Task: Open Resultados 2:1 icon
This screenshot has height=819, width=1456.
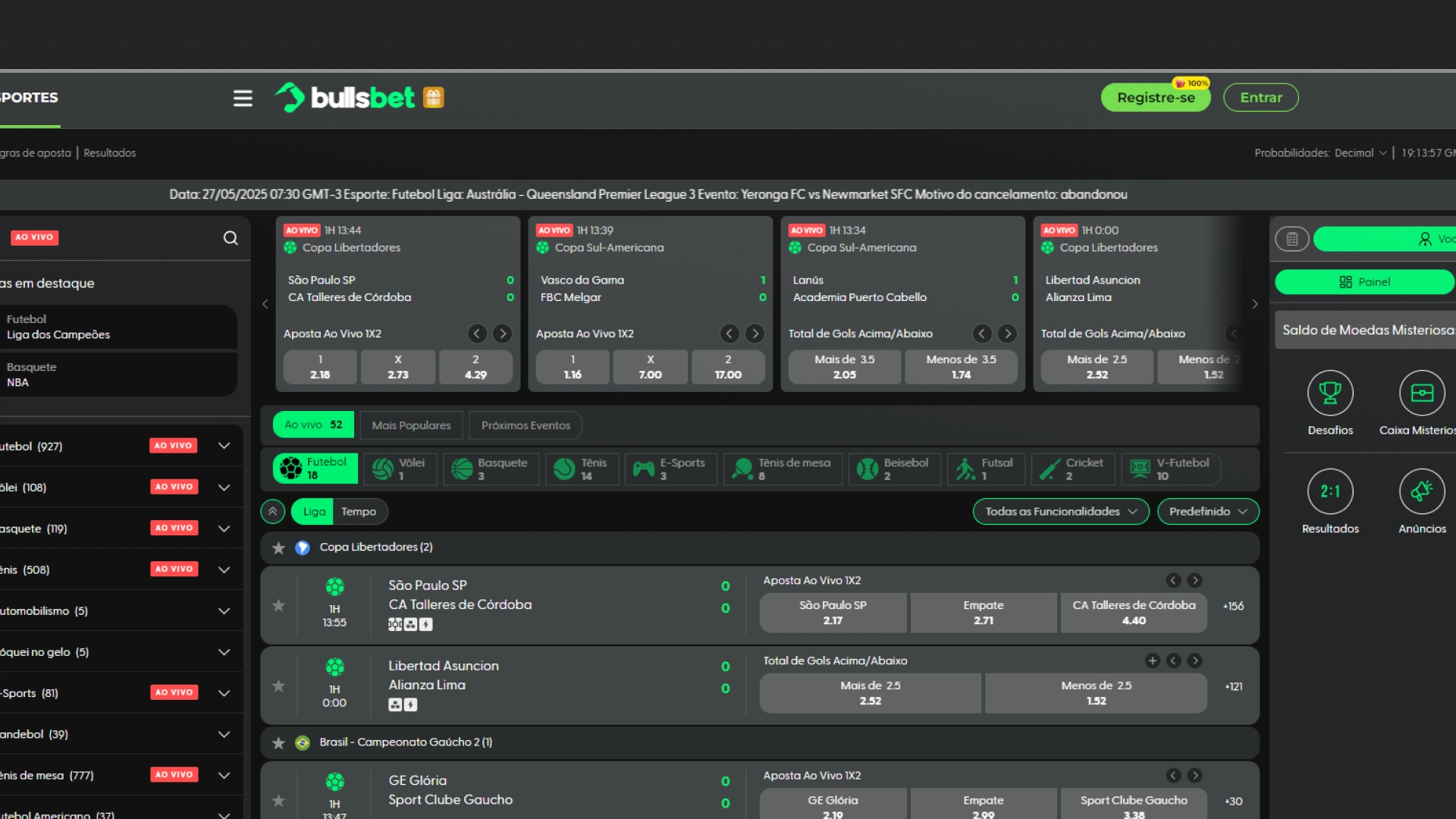Action: (x=1330, y=491)
